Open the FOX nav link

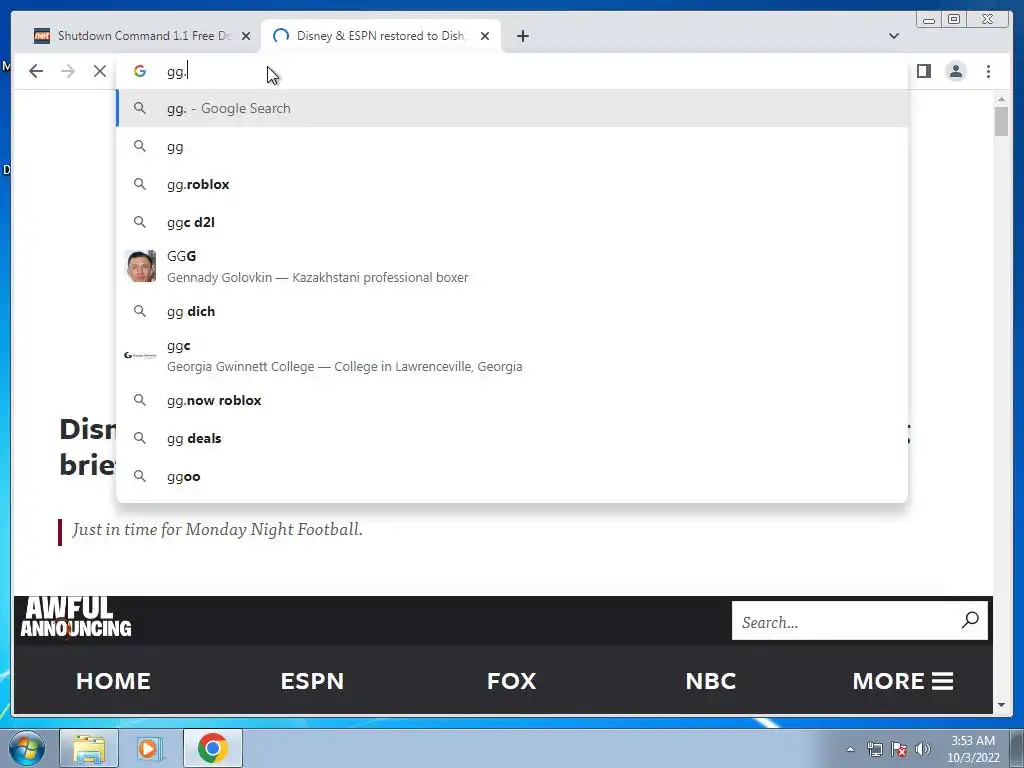(x=511, y=681)
